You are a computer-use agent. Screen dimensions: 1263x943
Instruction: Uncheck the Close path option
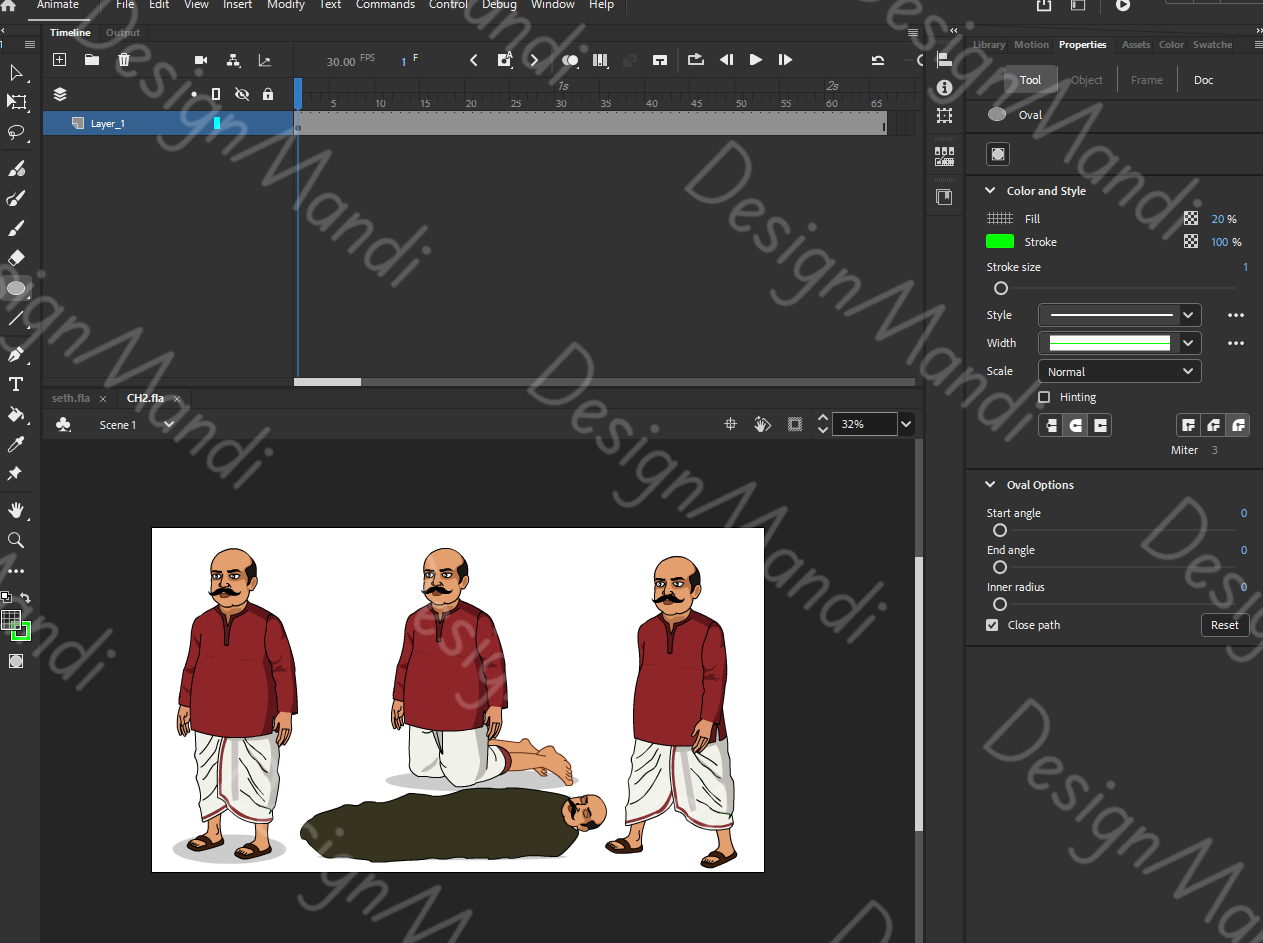click(x=991, y=624)
